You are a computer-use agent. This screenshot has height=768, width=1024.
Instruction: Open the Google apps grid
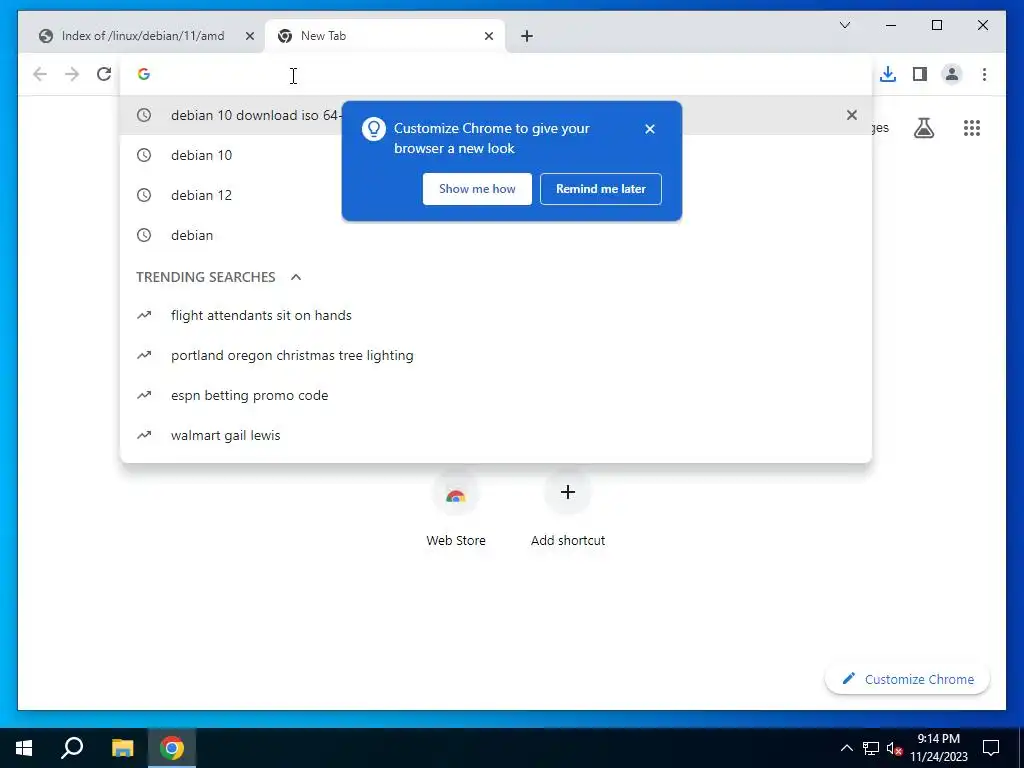[x=972, y=128]
